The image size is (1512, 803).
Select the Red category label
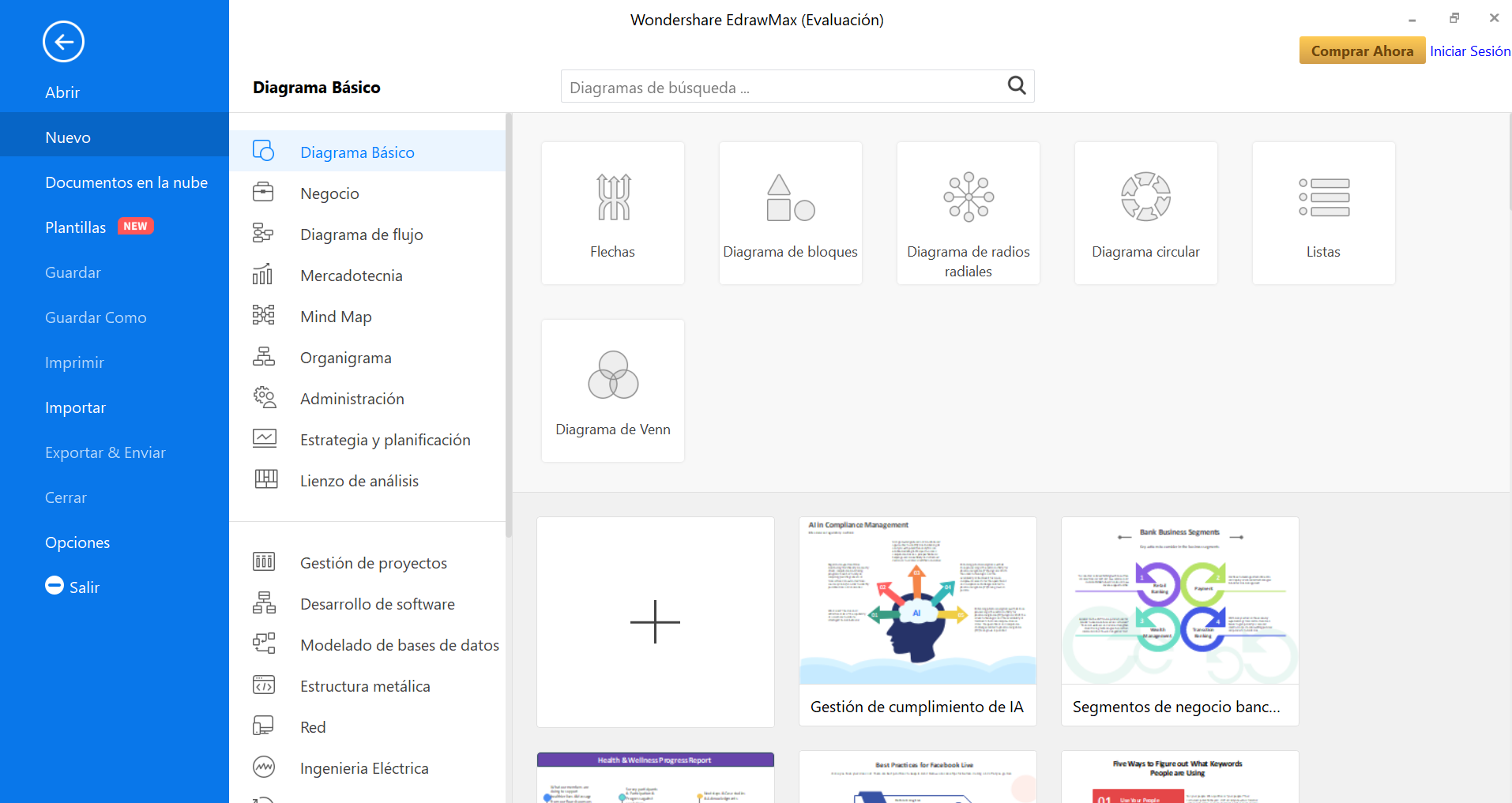click(313, 727)
